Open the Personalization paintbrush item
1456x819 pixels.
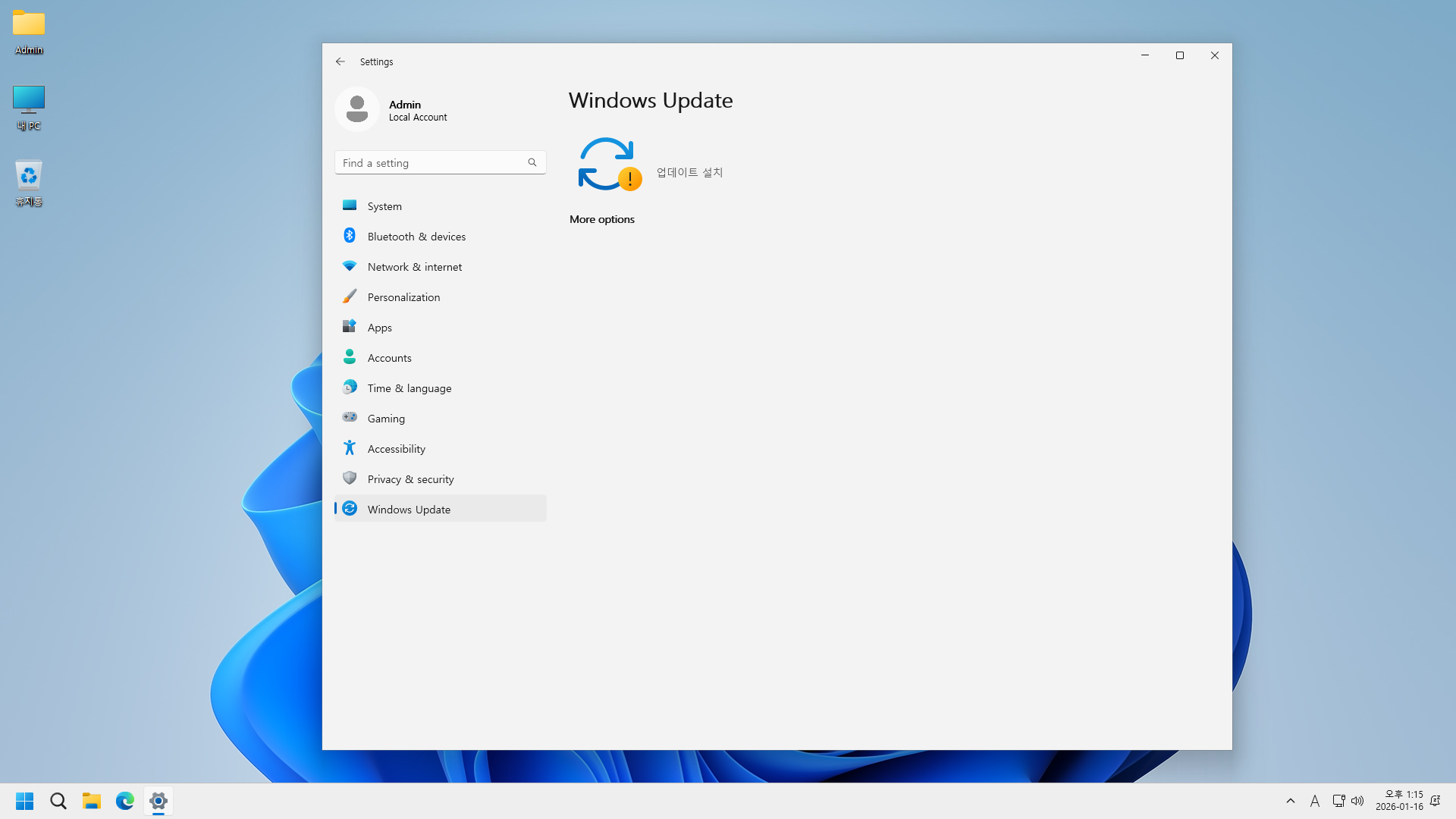click(403, 297)
